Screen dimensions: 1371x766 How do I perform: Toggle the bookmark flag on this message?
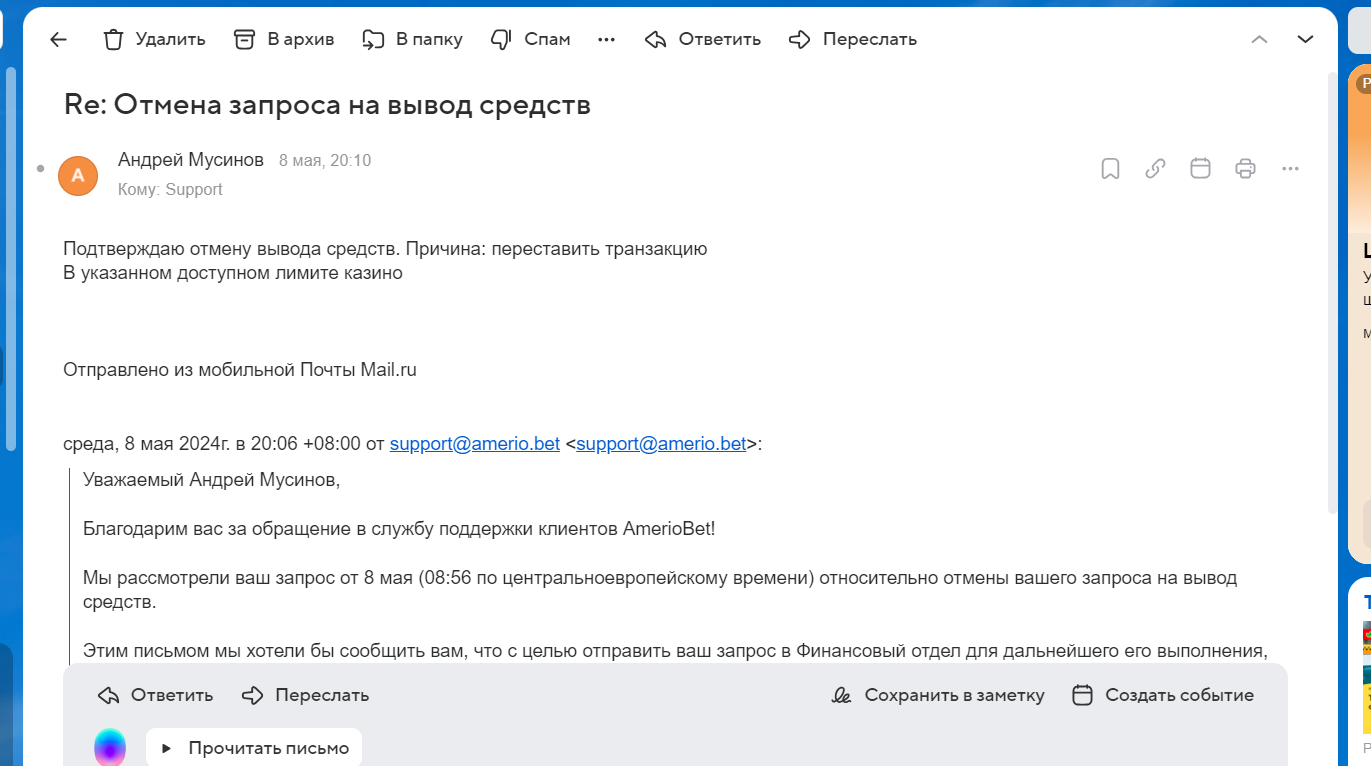(x=1110, y=169)
